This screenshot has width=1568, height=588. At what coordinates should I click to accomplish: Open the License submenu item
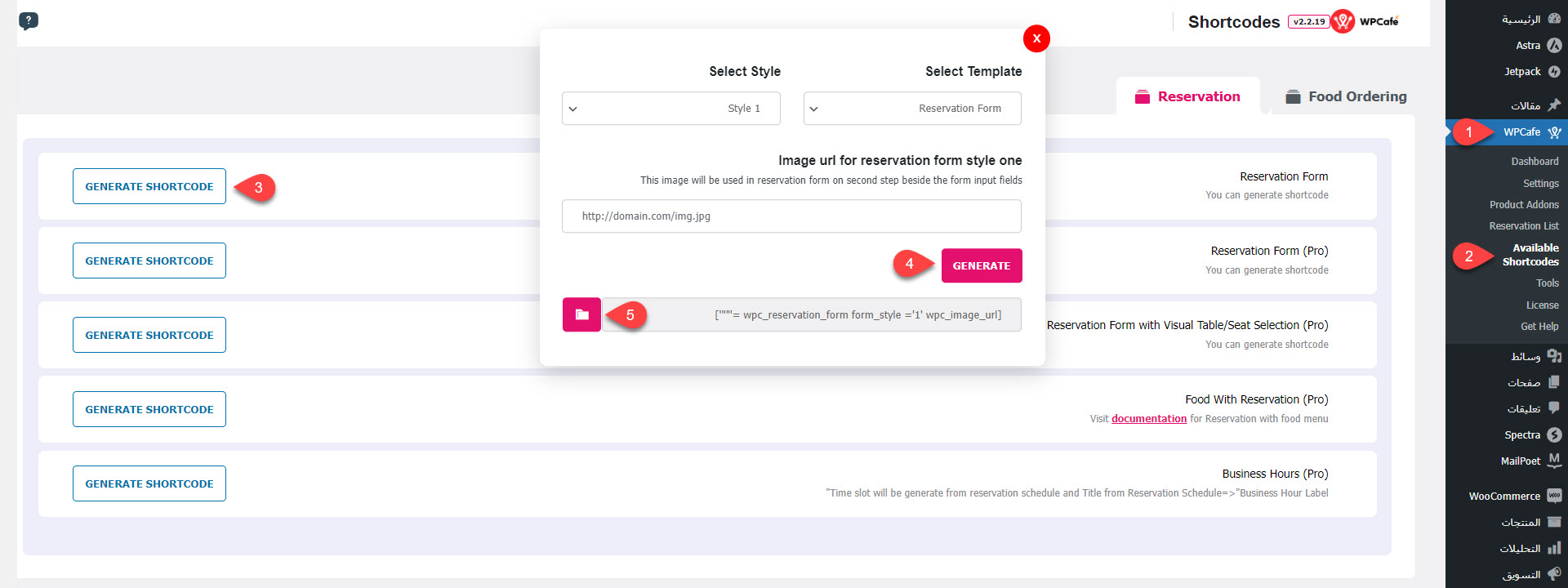pos(1542,305)
